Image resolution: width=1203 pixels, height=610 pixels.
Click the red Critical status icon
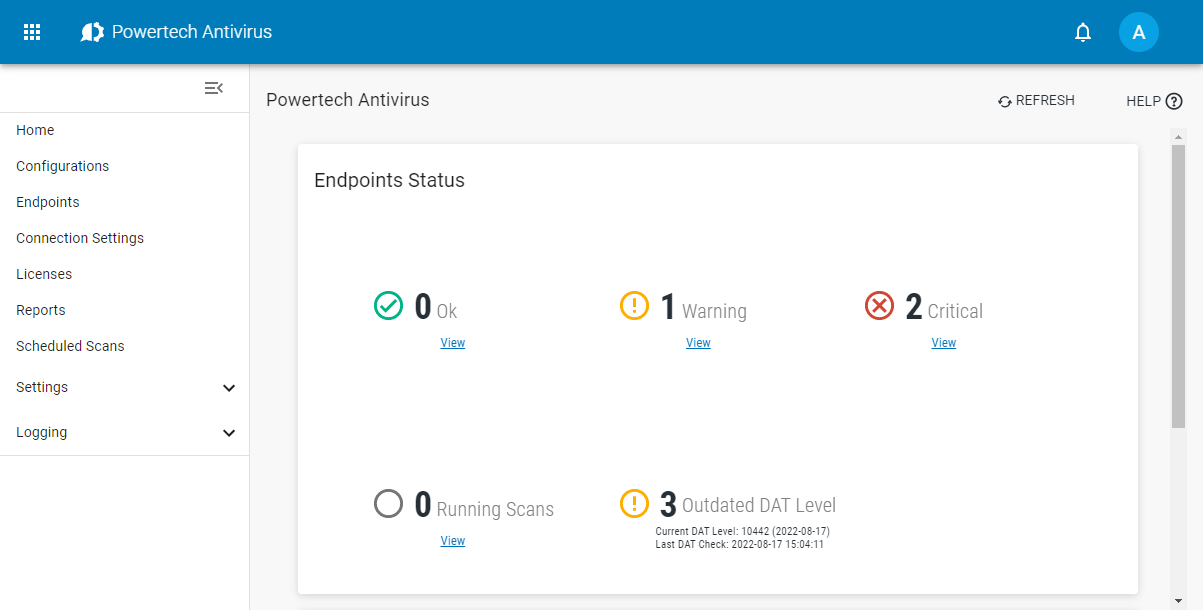(879, 305)
